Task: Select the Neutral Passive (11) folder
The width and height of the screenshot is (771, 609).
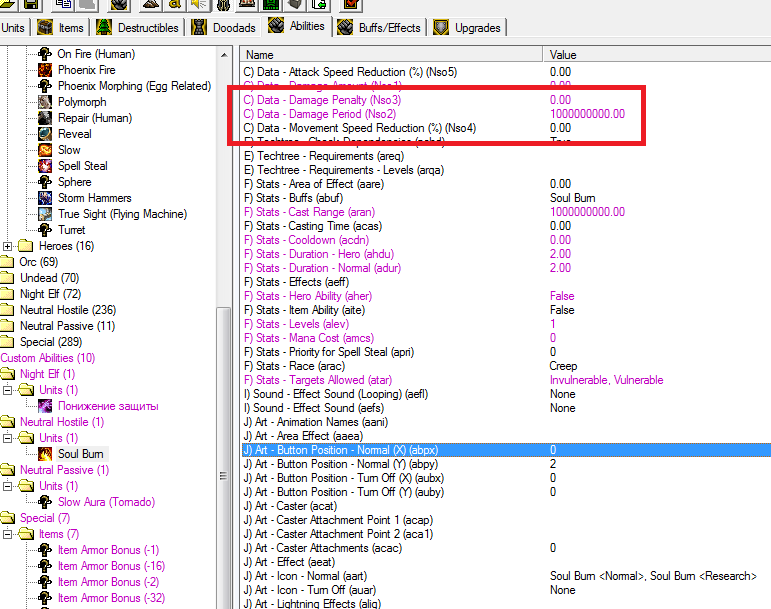Action: pyautogui.click(x=67, y=326)
